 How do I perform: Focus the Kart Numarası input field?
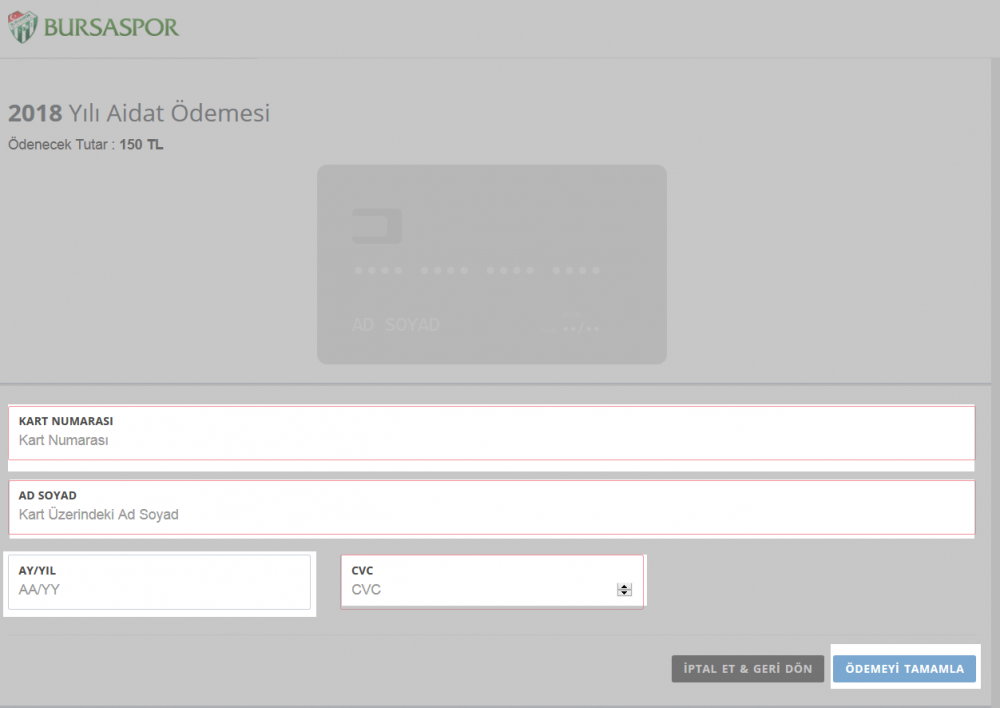click(x=490, y=440)
